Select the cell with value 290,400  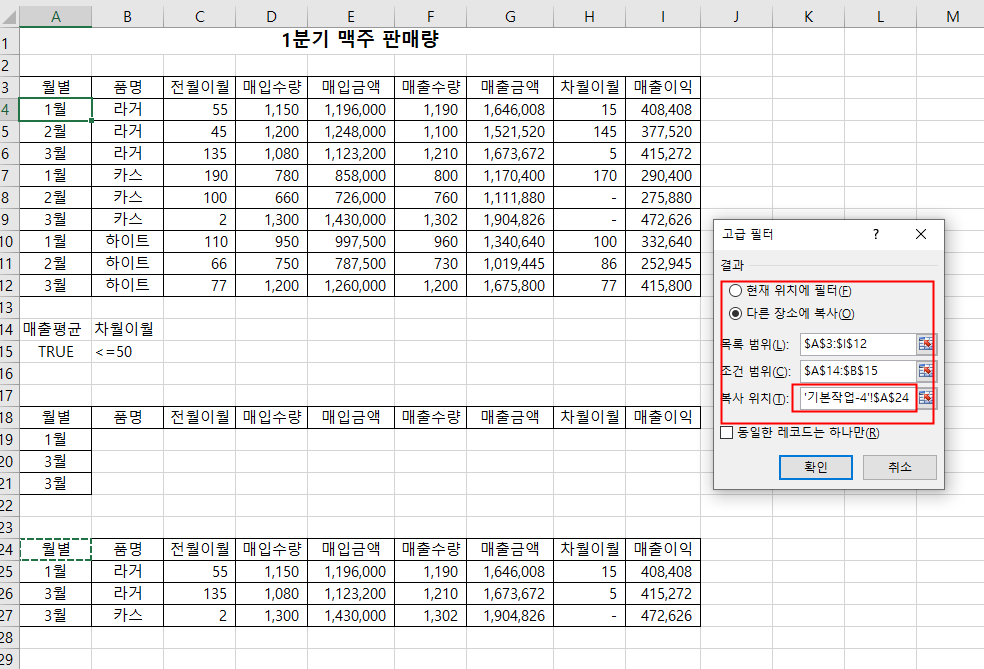663,176
